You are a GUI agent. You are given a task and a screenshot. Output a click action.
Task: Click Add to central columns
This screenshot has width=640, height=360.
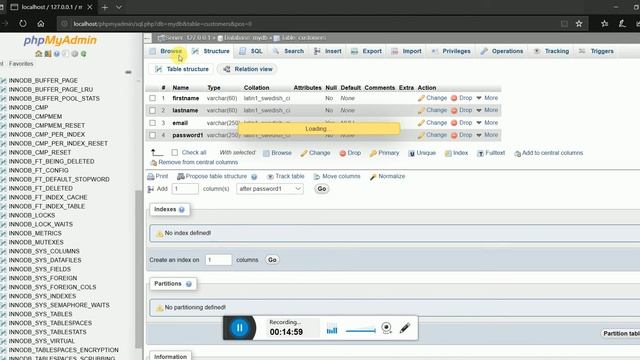[x=549, y=153]
